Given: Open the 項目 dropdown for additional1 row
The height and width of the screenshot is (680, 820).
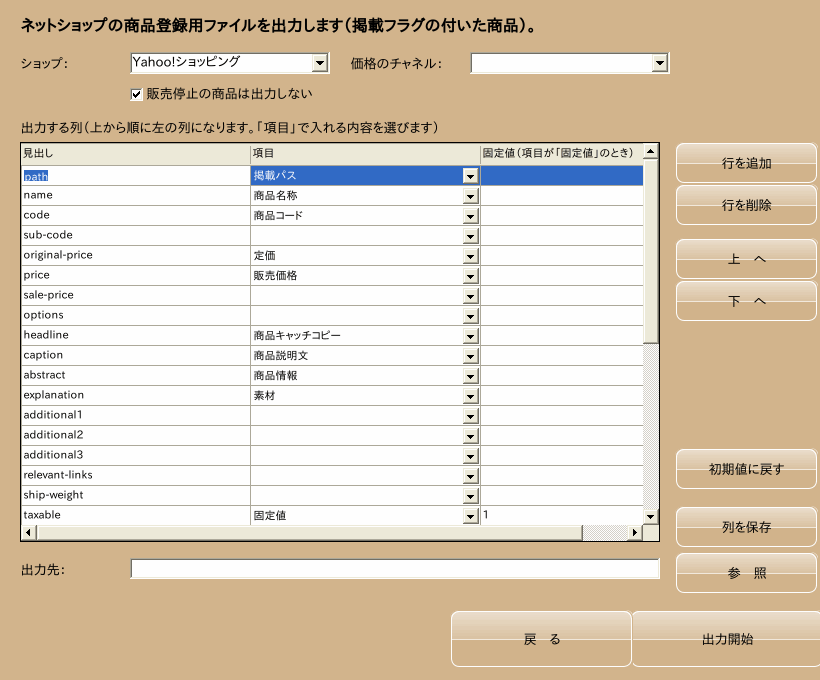Looking at the screenshot, I should 471,416.
